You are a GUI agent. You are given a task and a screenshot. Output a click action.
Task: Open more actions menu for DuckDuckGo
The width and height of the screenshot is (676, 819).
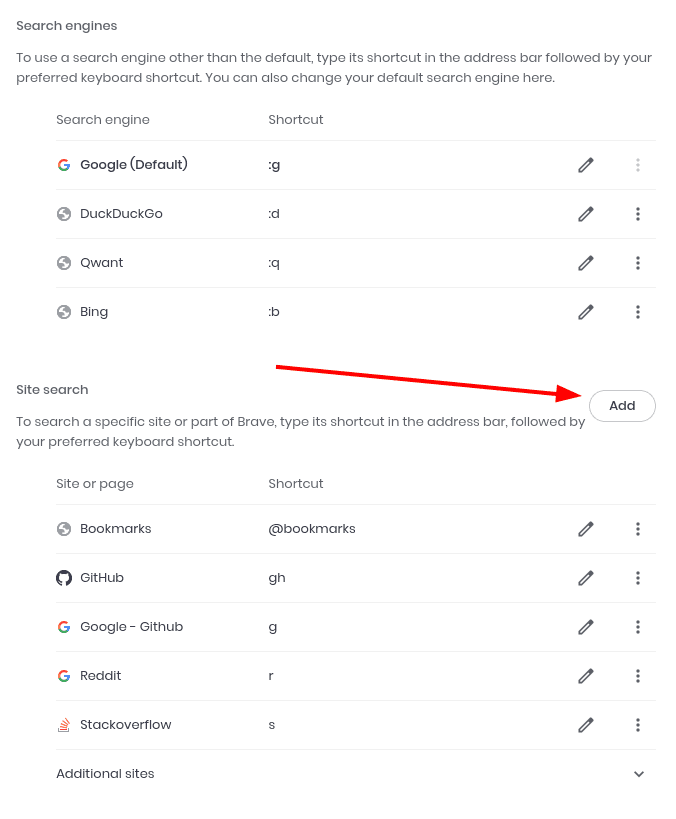638,214
